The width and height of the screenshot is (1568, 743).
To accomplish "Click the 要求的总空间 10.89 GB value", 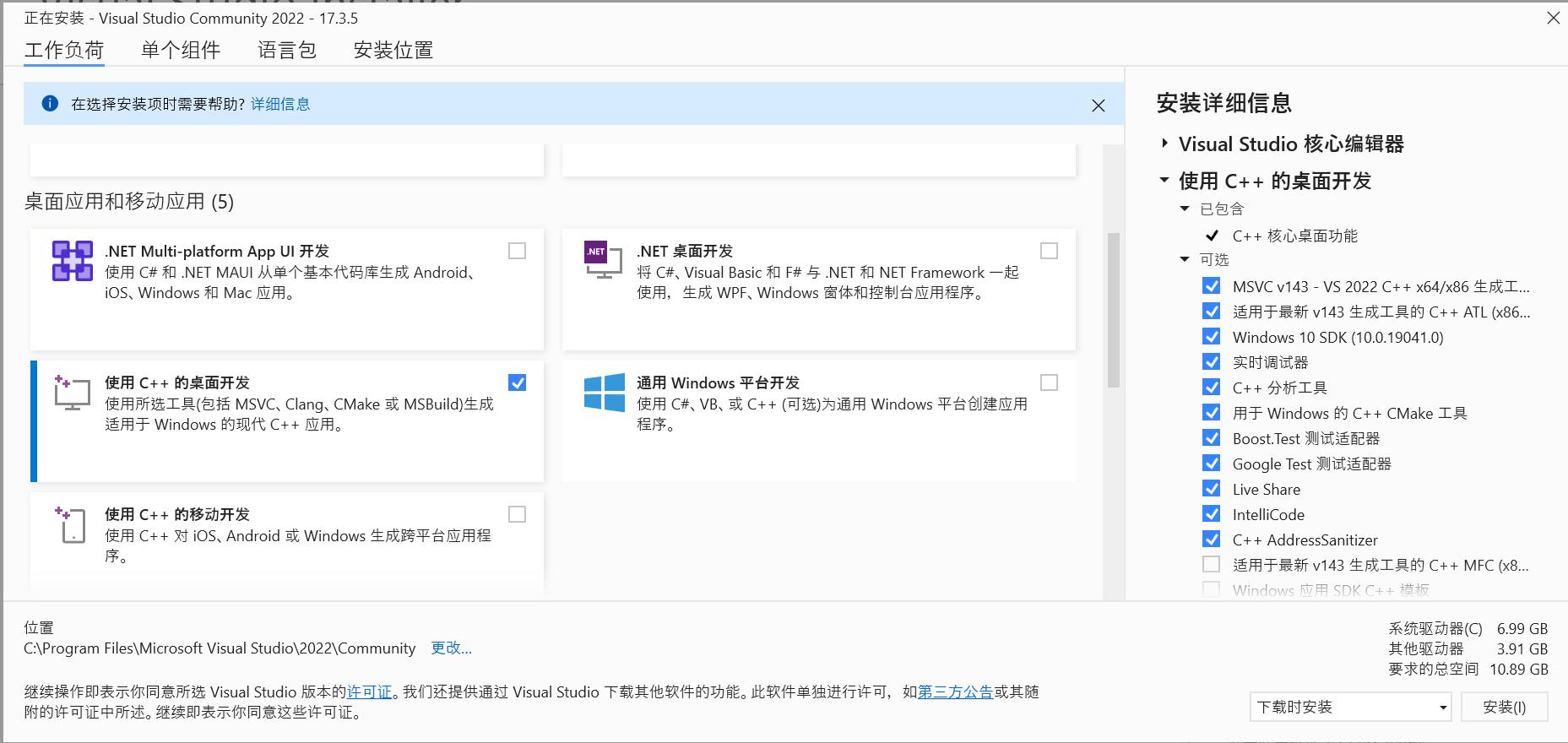I will (x=1519, y=669).
